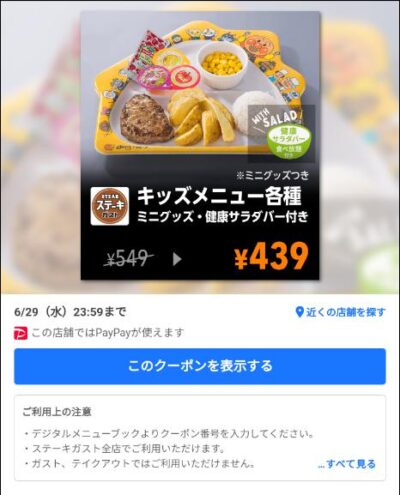Click the デジタルメニューブック usage note line
This screenshot has width=400, height=495.
(169, 434)
